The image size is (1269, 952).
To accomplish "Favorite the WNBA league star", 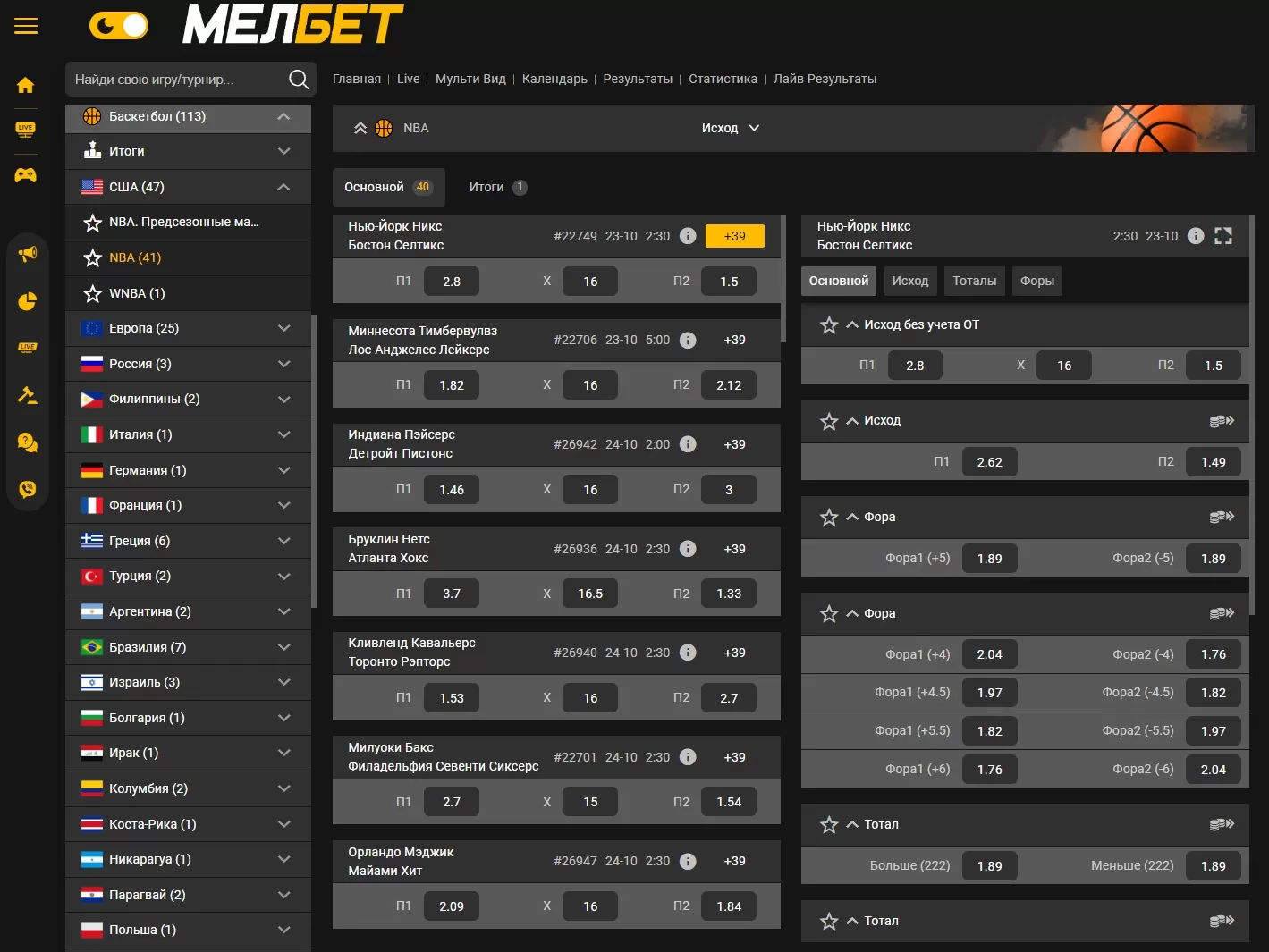I will [92, 293].
